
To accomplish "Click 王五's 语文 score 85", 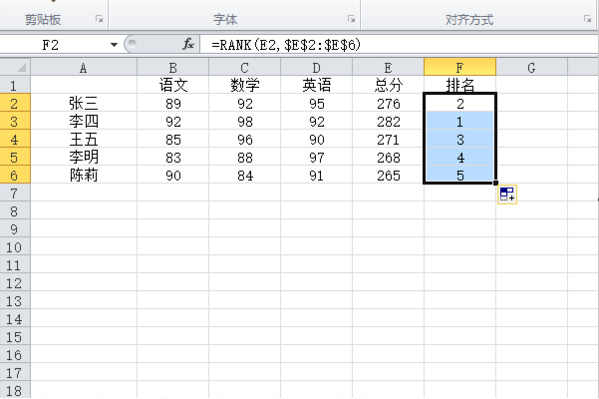I will click(x=173, y=139).
